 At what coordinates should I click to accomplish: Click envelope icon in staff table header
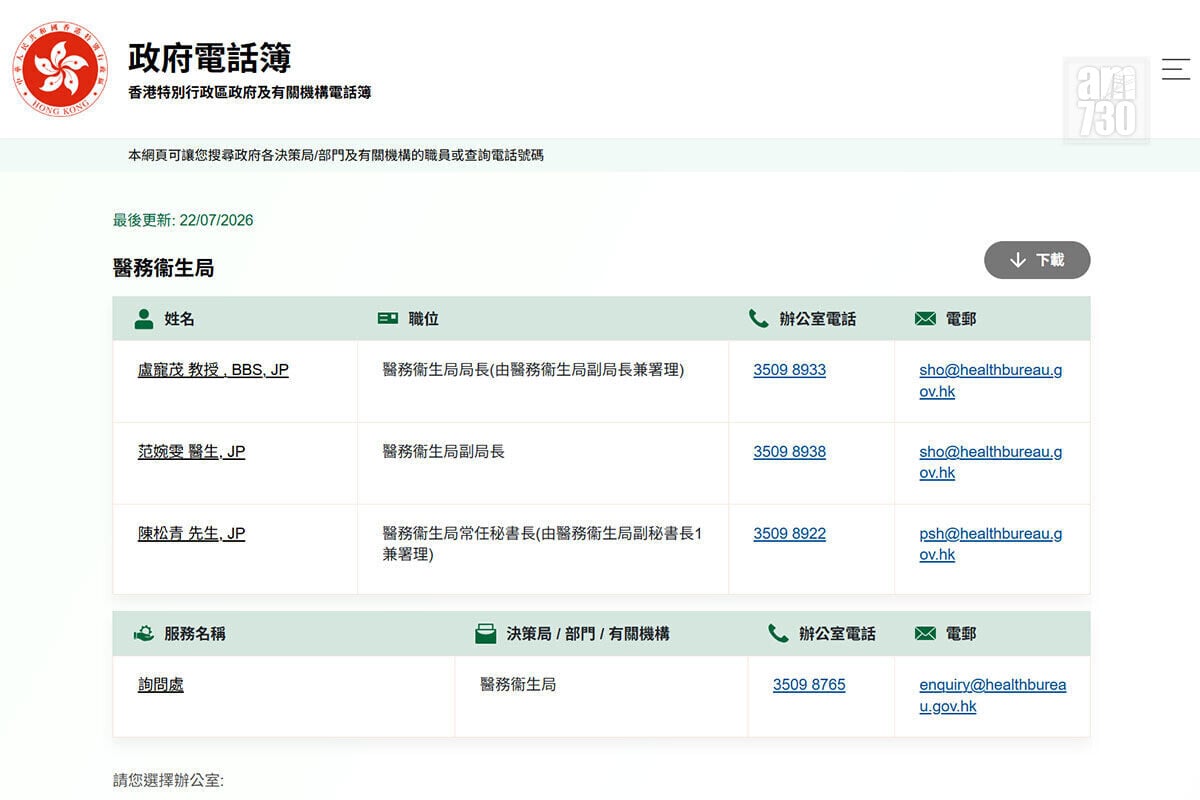(x=925, y=318)
